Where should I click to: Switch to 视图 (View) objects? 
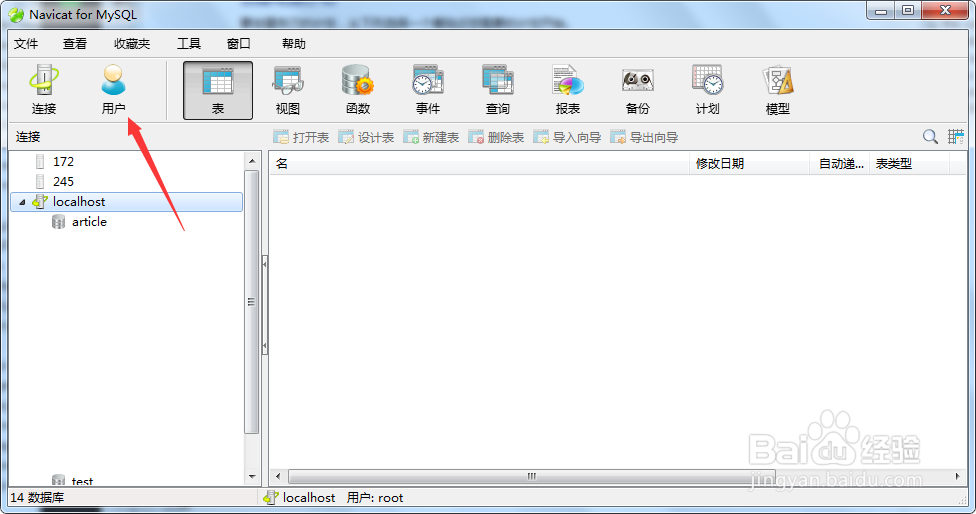pos(288,90)
